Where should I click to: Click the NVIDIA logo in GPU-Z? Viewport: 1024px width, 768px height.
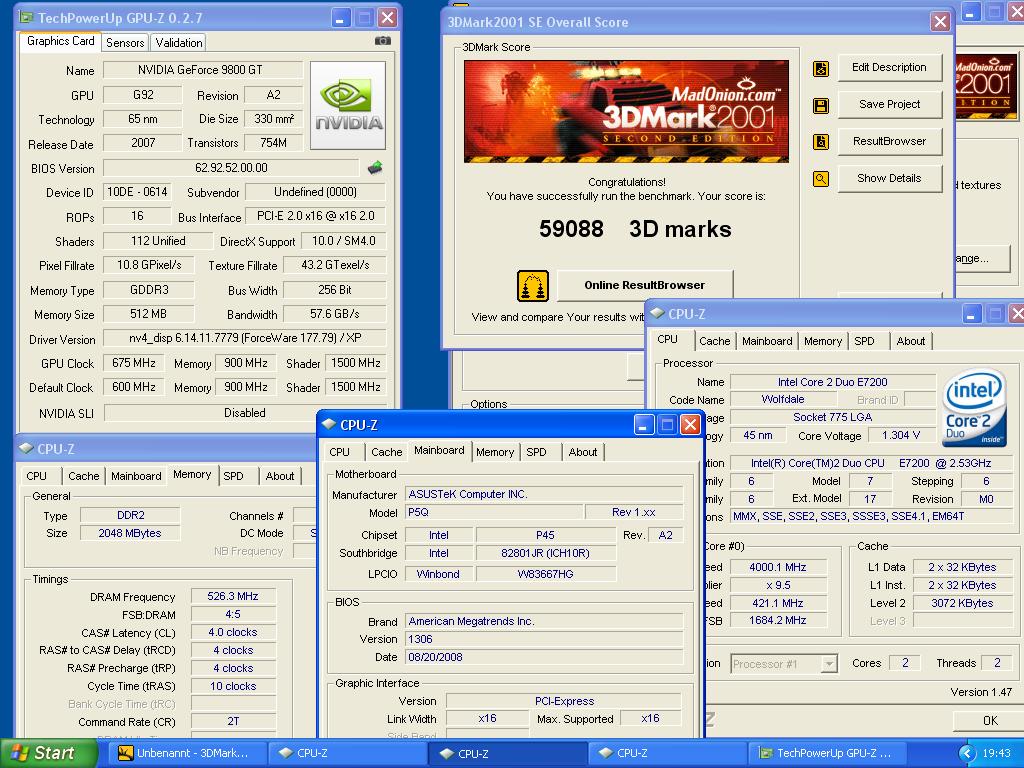tap(348, 106)
